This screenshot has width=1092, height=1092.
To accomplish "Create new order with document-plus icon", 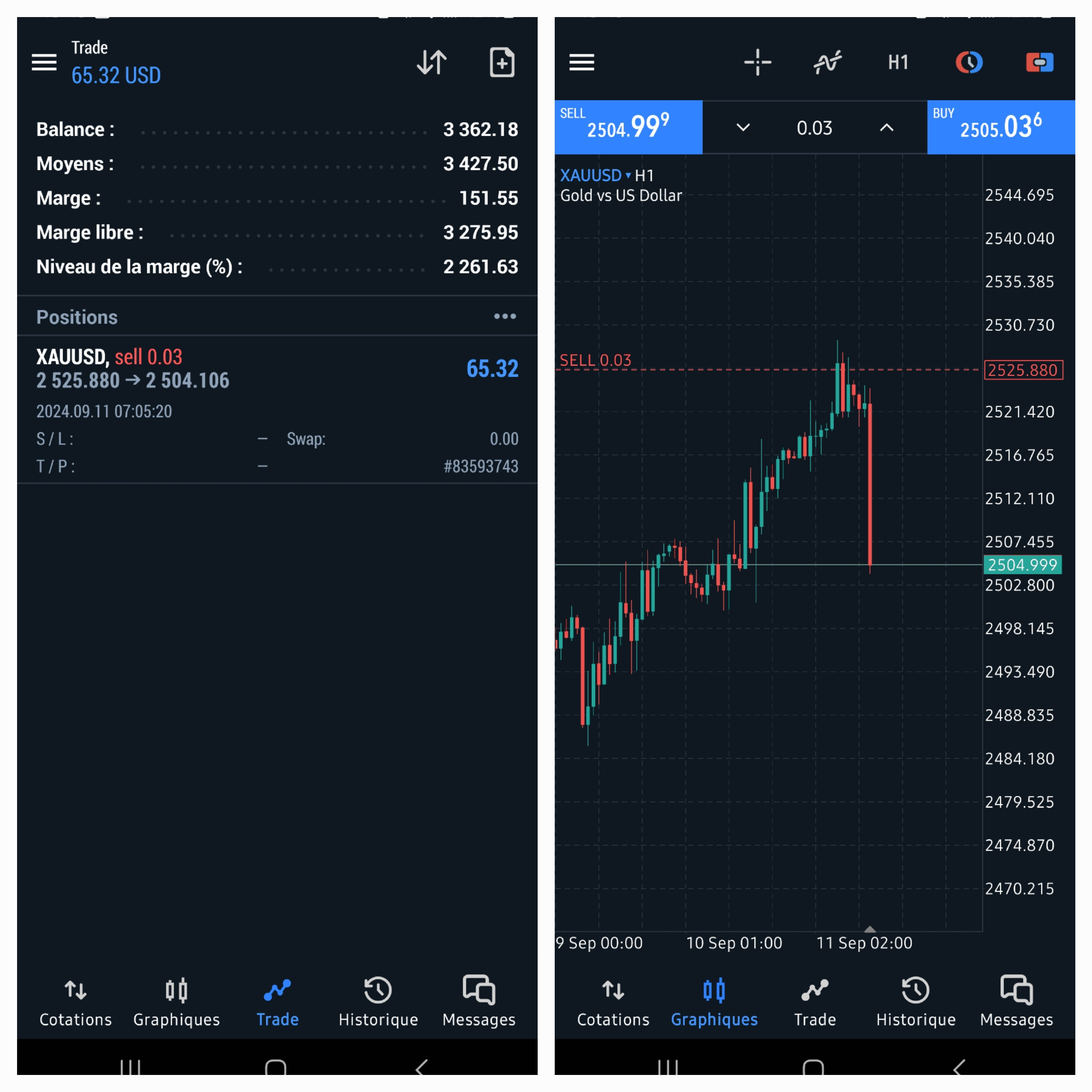I will (x=502, y=62).
